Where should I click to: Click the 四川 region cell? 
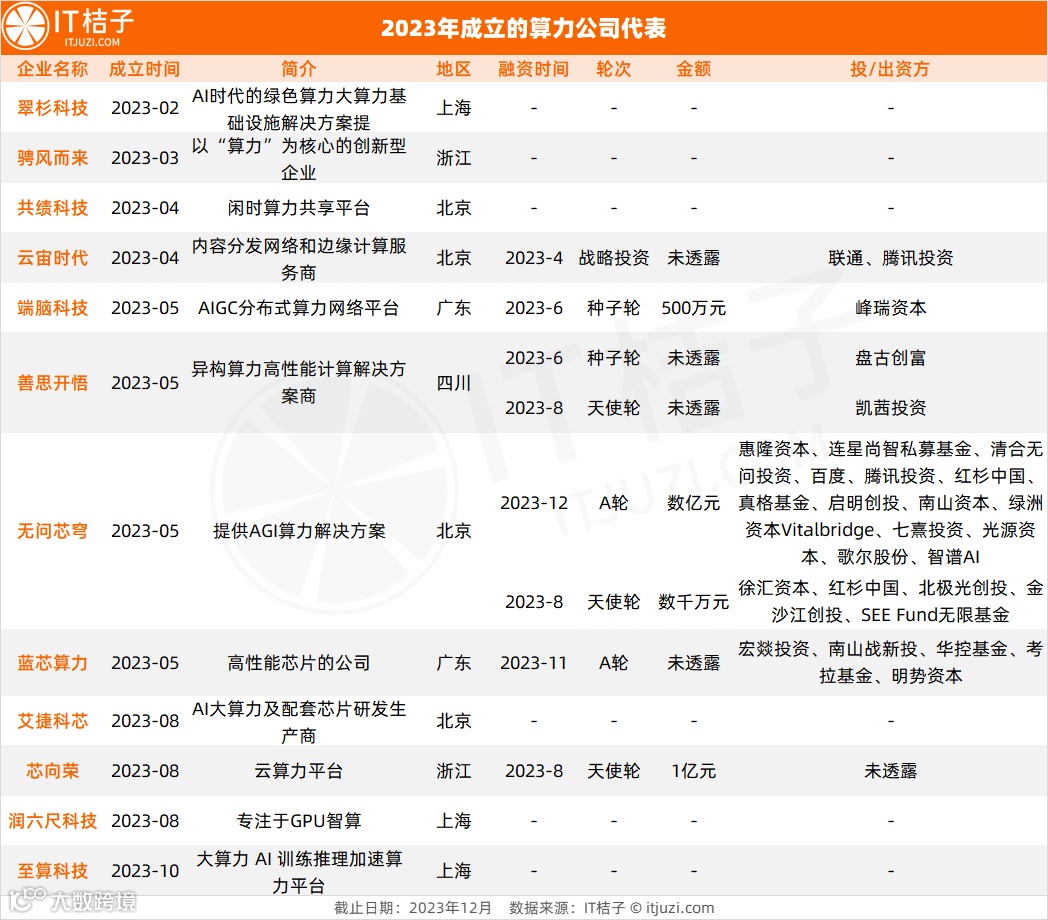(454, 382)
